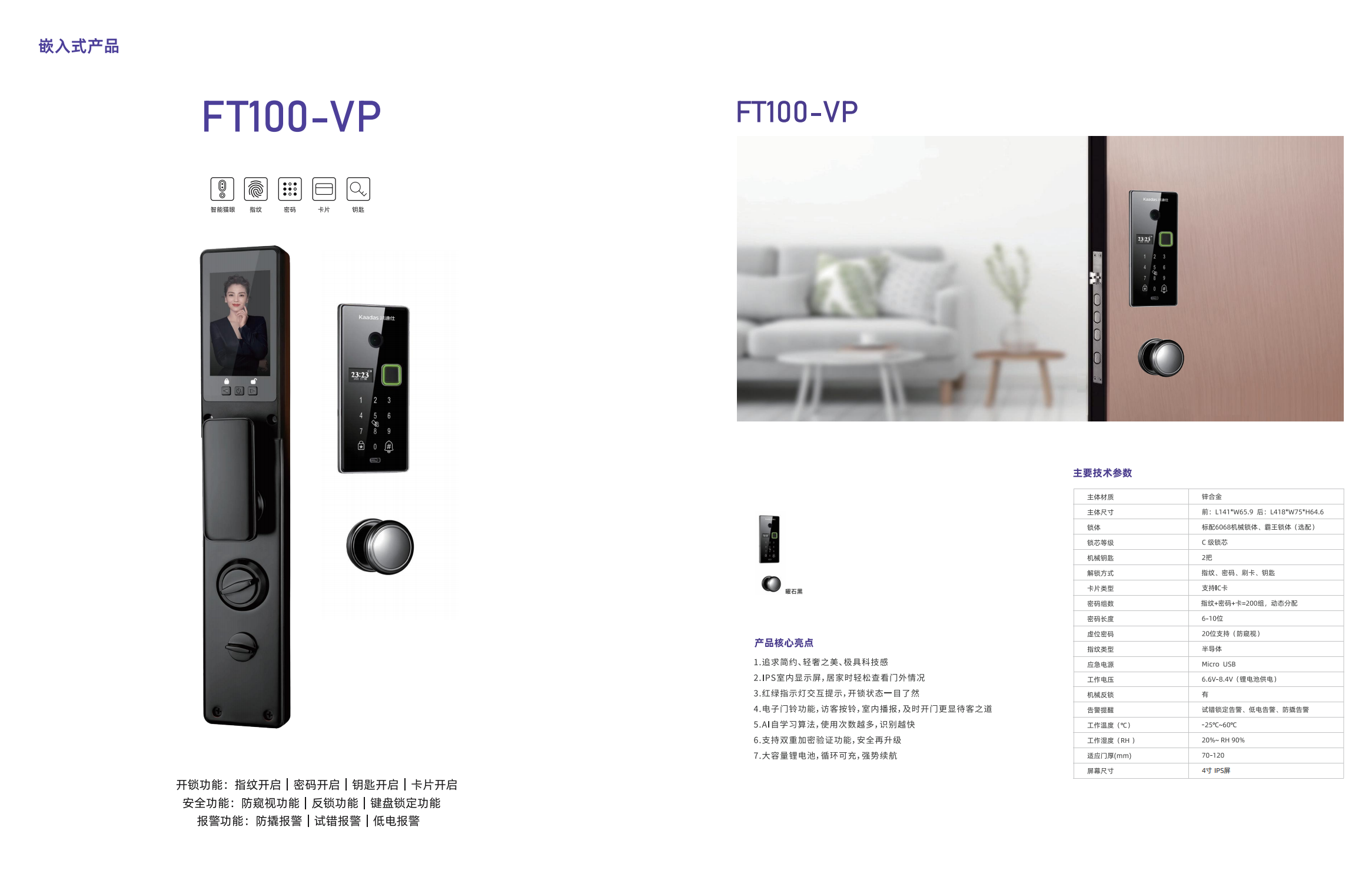Click the key (钥匙) icon

[358, 189]
